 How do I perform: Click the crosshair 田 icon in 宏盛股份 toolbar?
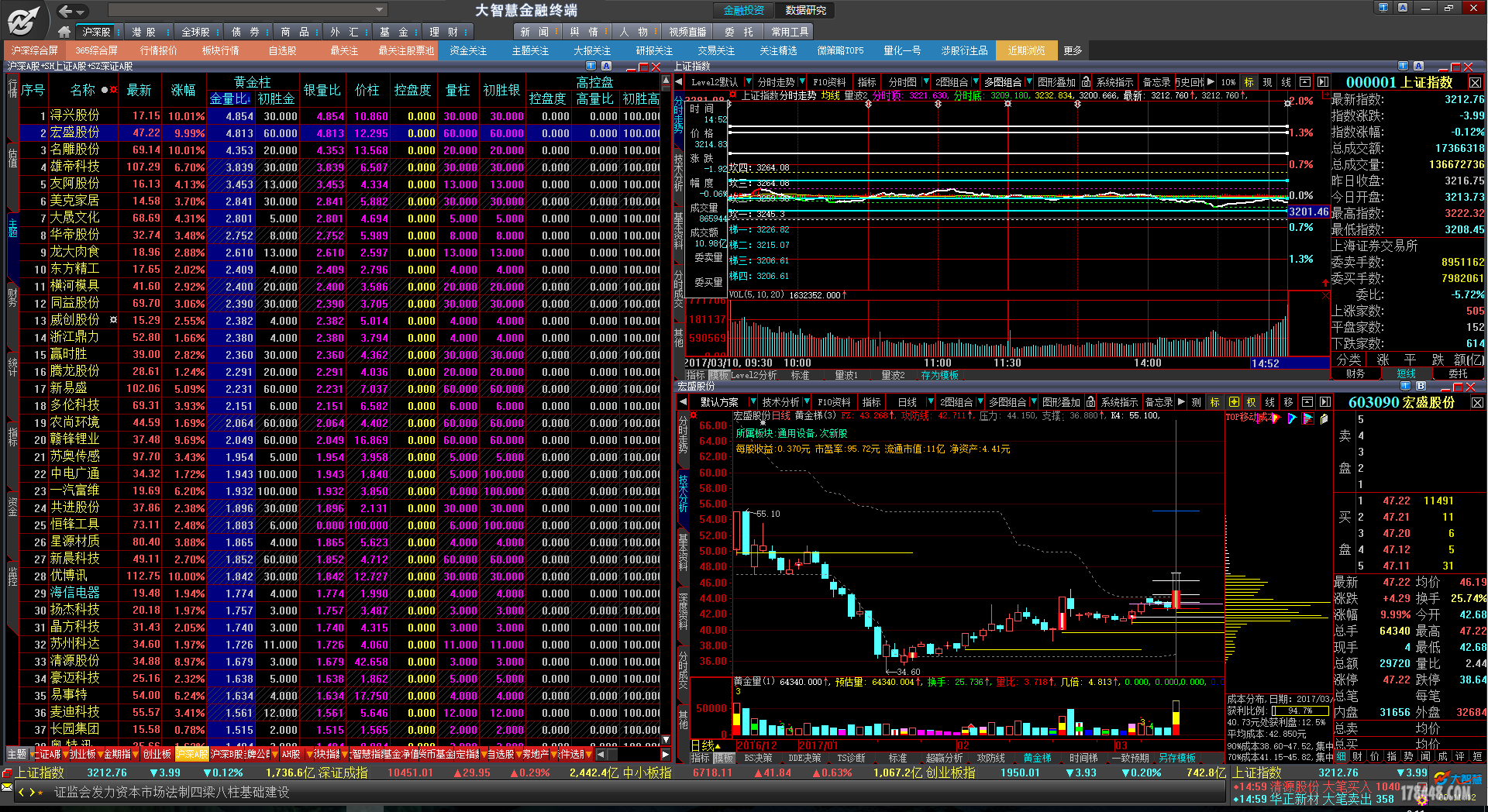[x=1234, y=402]
